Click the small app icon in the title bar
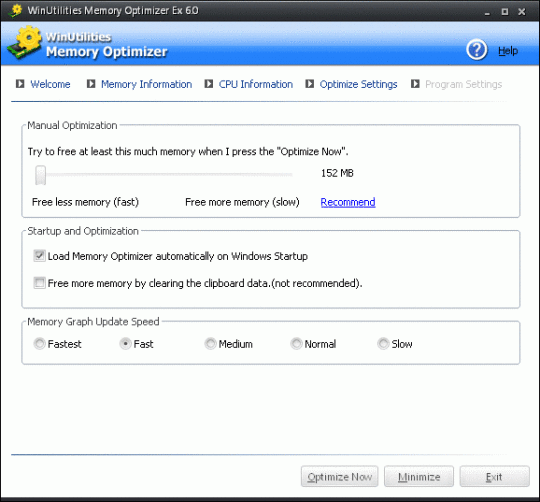This screenshot has width=540, height=502. point(15,10)
